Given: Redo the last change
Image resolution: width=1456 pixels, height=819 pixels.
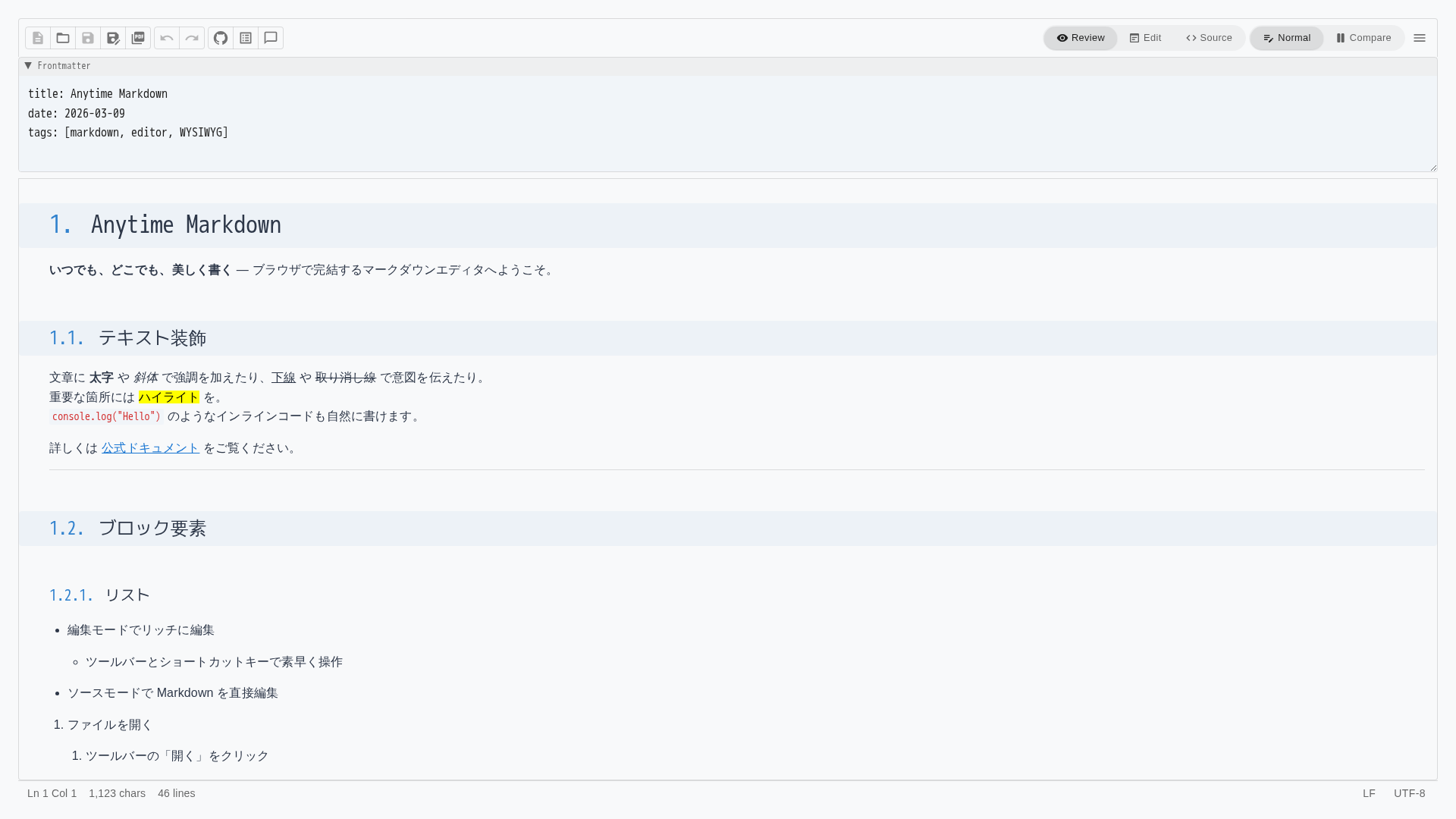Looking at the screenshot, I should click(192, 38).
